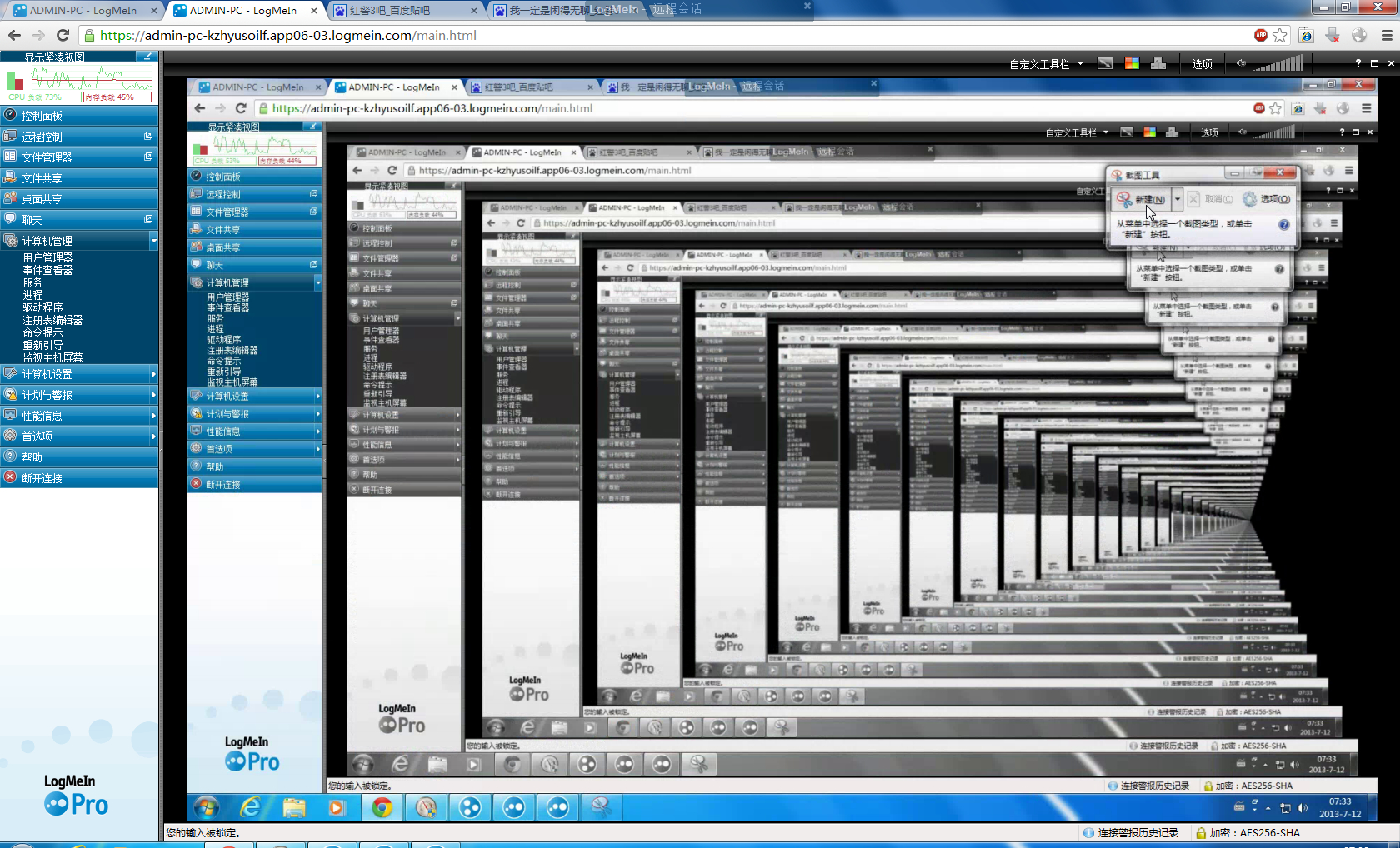1400x848 pixels.
Task: Click the color quality toolbar icon
Action: (x=1132, y=63)
